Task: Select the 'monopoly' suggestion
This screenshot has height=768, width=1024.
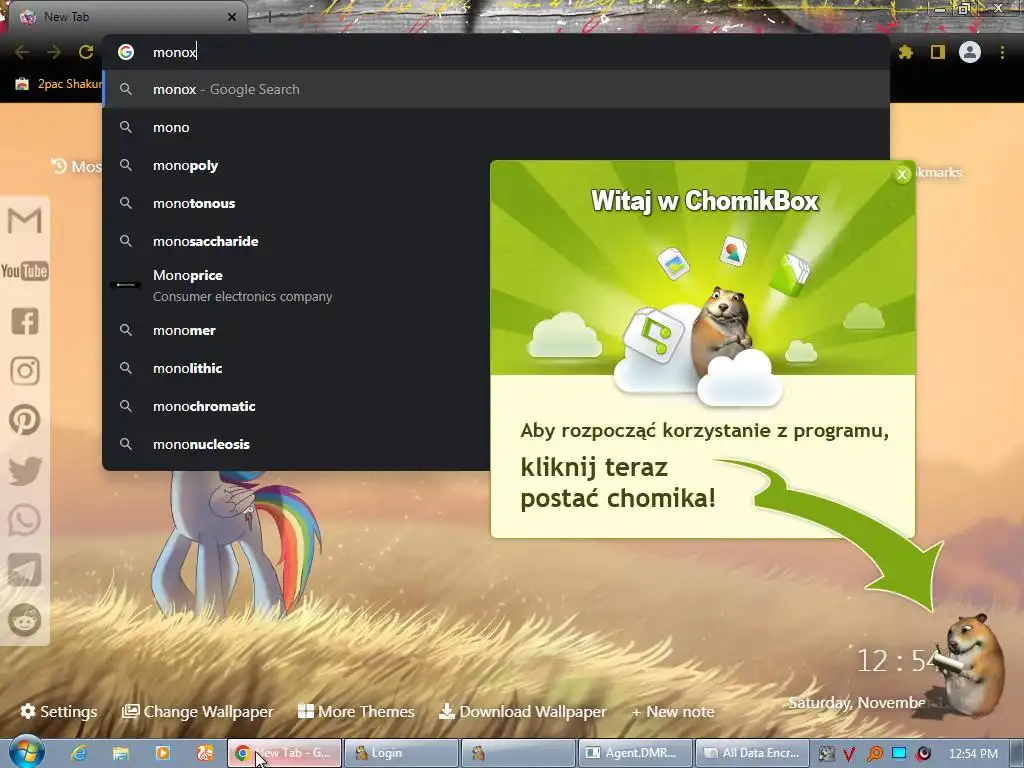Action: pos(296,165)
